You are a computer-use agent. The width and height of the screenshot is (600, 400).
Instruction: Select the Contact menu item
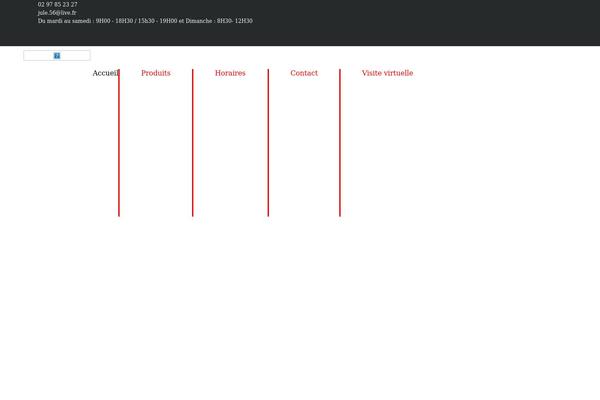(x=304, y=73)
